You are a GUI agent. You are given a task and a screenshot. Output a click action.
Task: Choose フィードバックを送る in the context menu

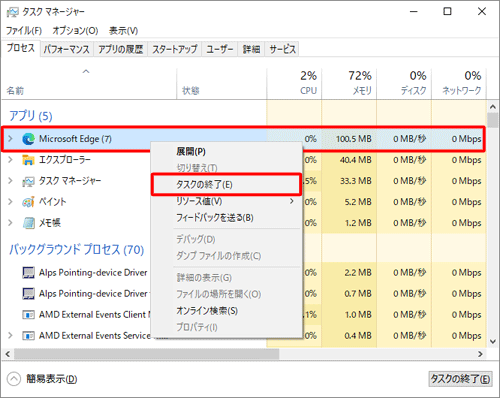(226, 218)
